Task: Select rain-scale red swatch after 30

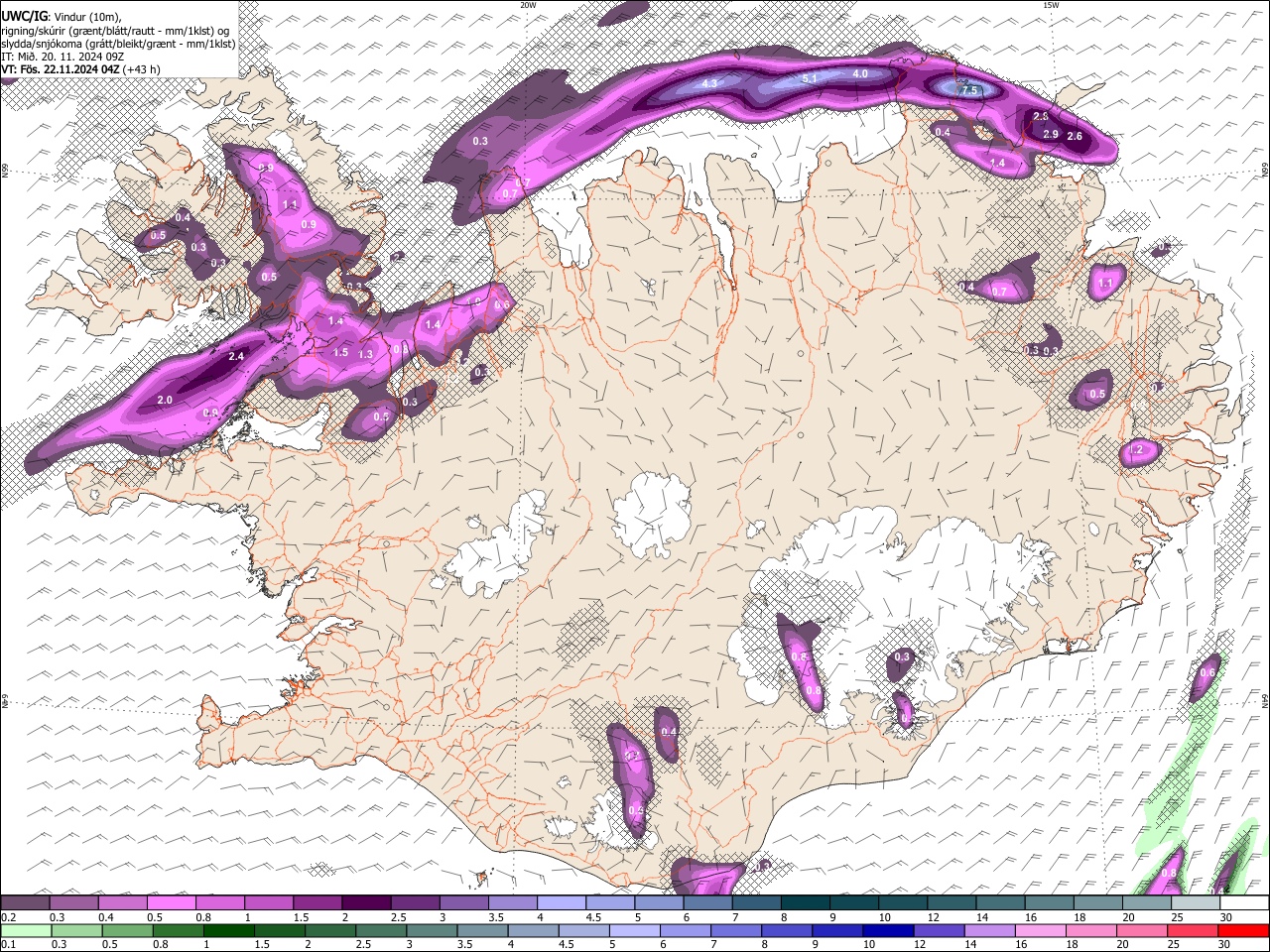Action: (x=1243, y=930)
